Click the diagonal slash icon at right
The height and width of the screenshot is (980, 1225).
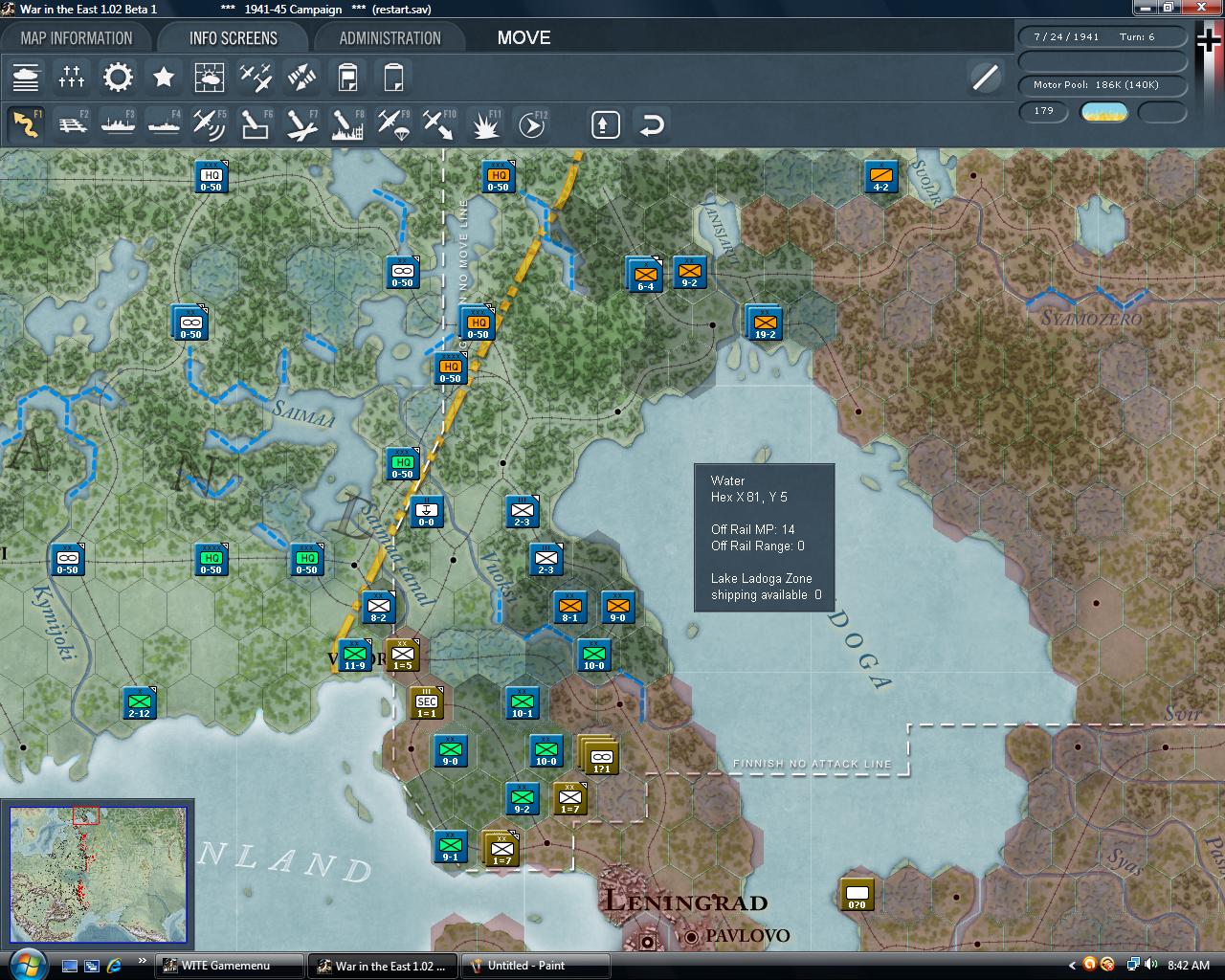(x=985, y=78)
